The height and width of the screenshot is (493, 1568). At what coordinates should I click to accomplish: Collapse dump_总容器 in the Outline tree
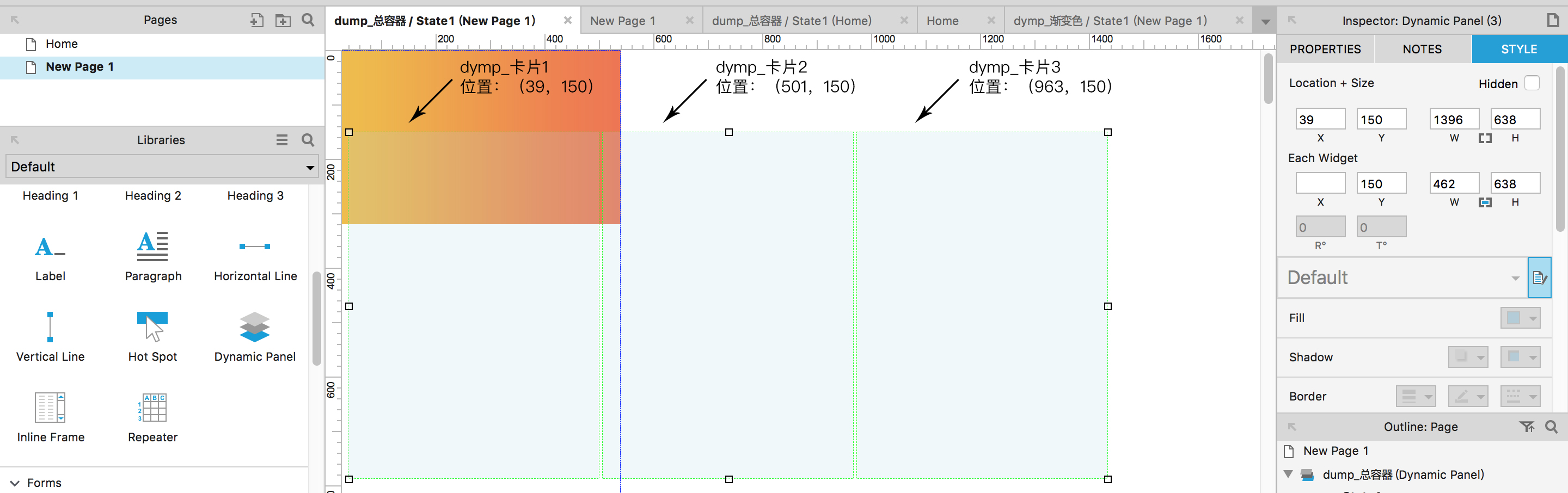[1289, 474]
